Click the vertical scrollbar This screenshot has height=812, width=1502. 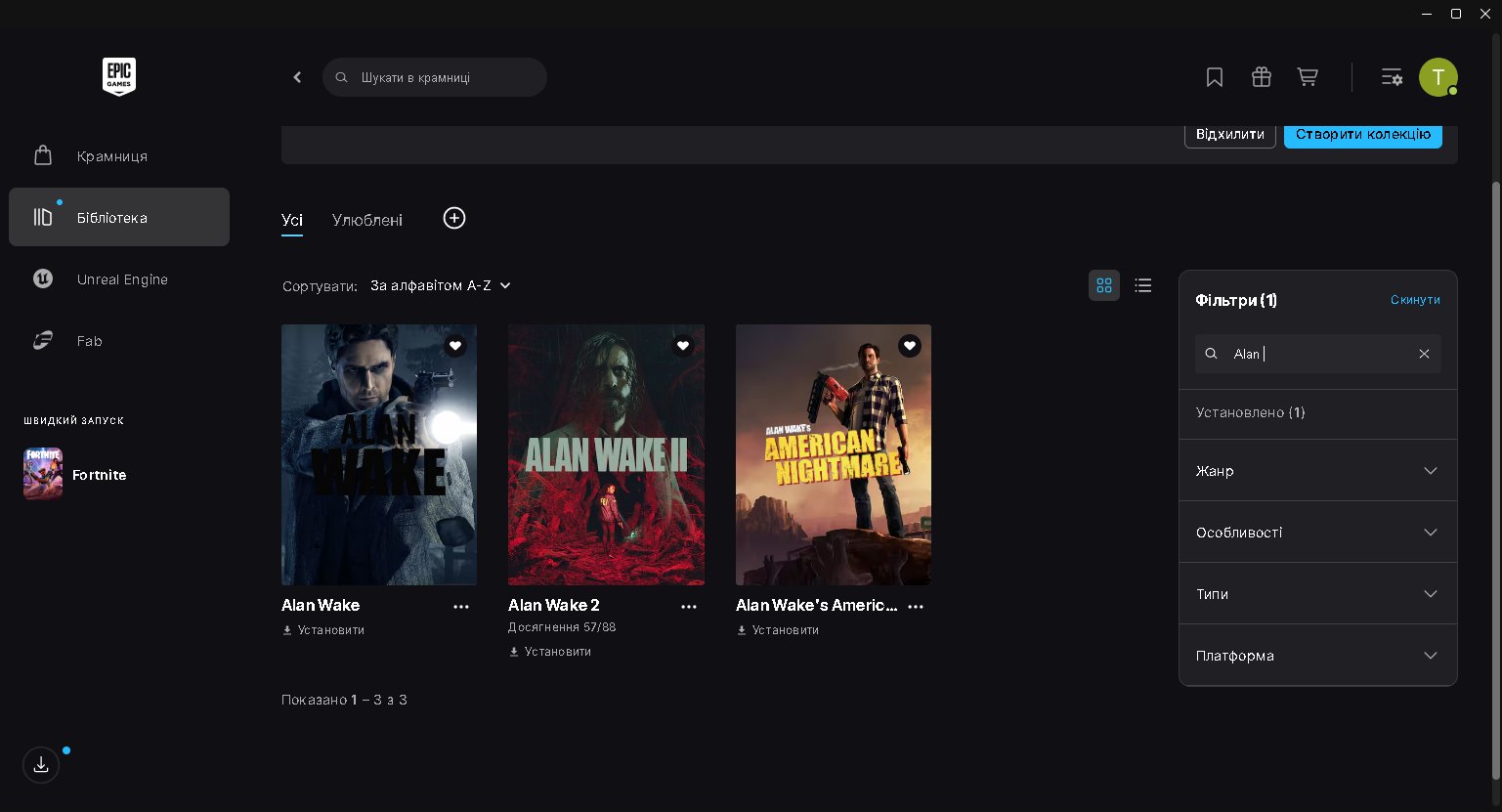click(x=1495, y=479)
